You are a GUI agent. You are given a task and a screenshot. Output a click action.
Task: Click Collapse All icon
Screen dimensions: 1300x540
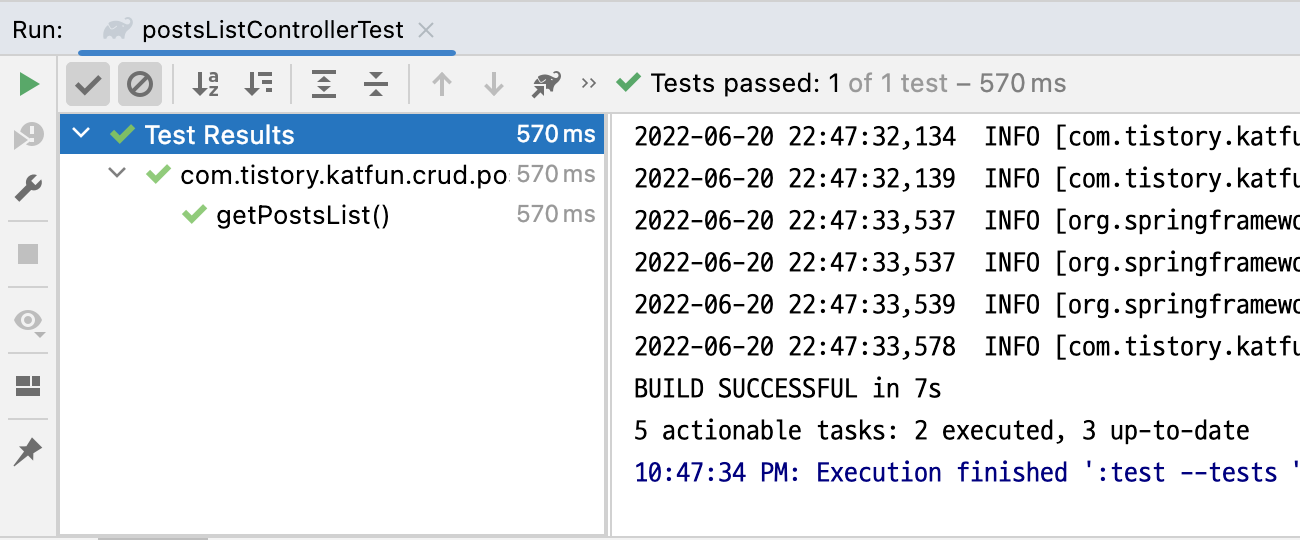click(x=375, y=84)
